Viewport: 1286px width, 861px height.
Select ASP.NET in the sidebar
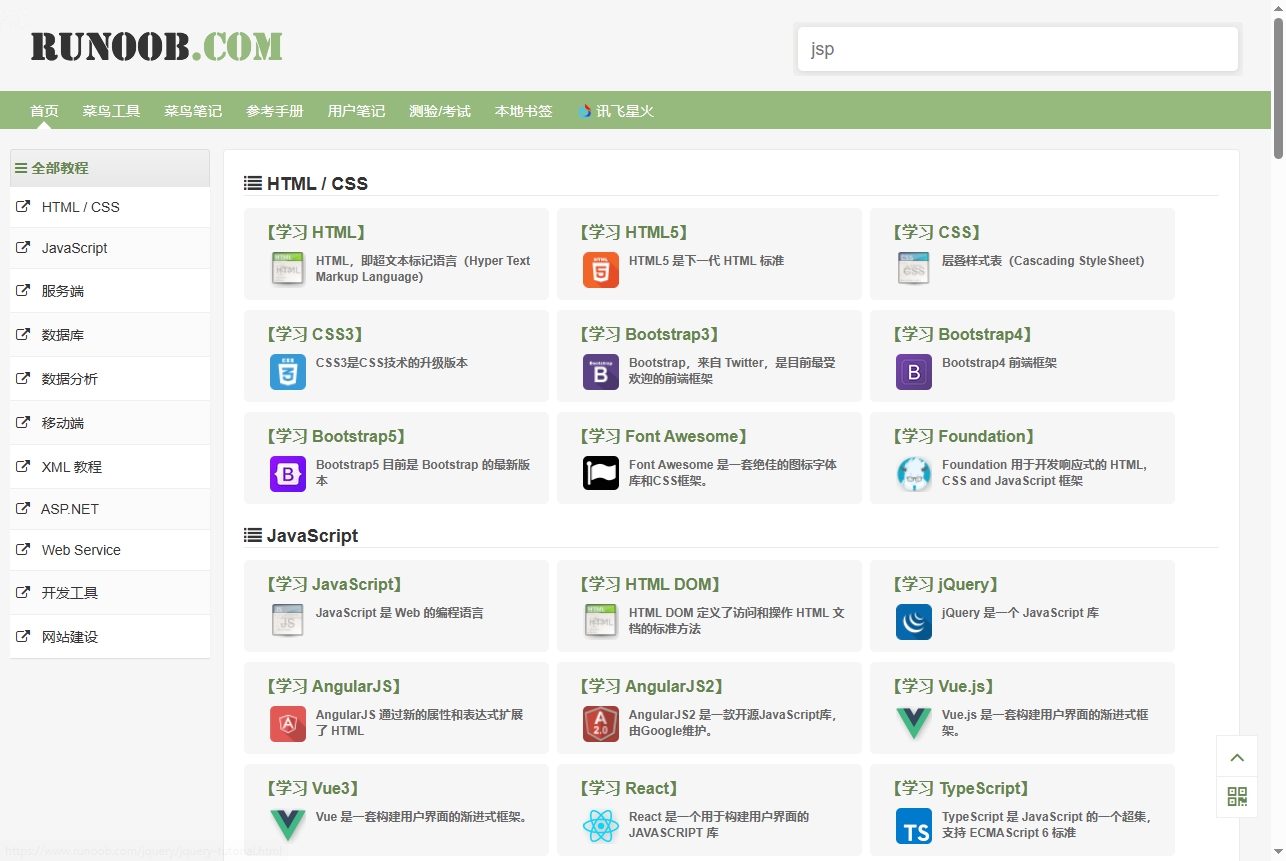(110, 509)
